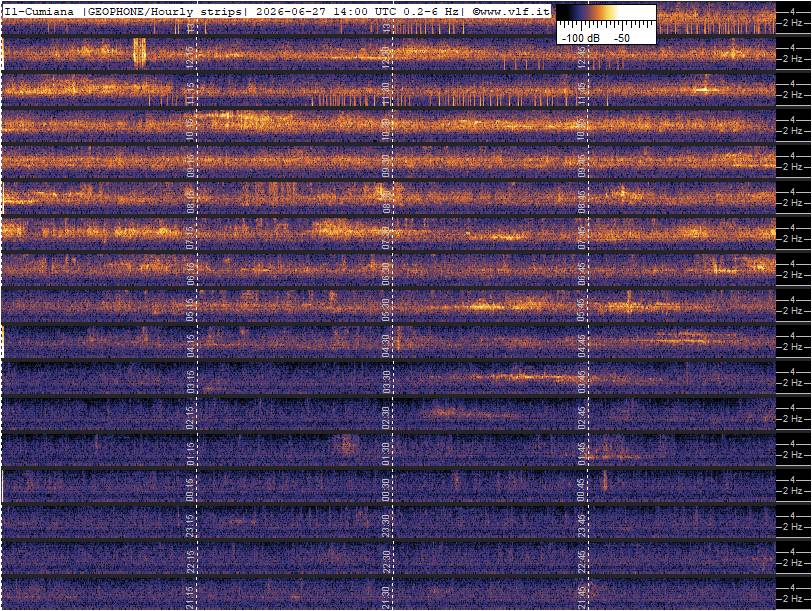Click the I1-Cumiana station name in header
Screen dimensions: 812x611
tap(39, 12)
